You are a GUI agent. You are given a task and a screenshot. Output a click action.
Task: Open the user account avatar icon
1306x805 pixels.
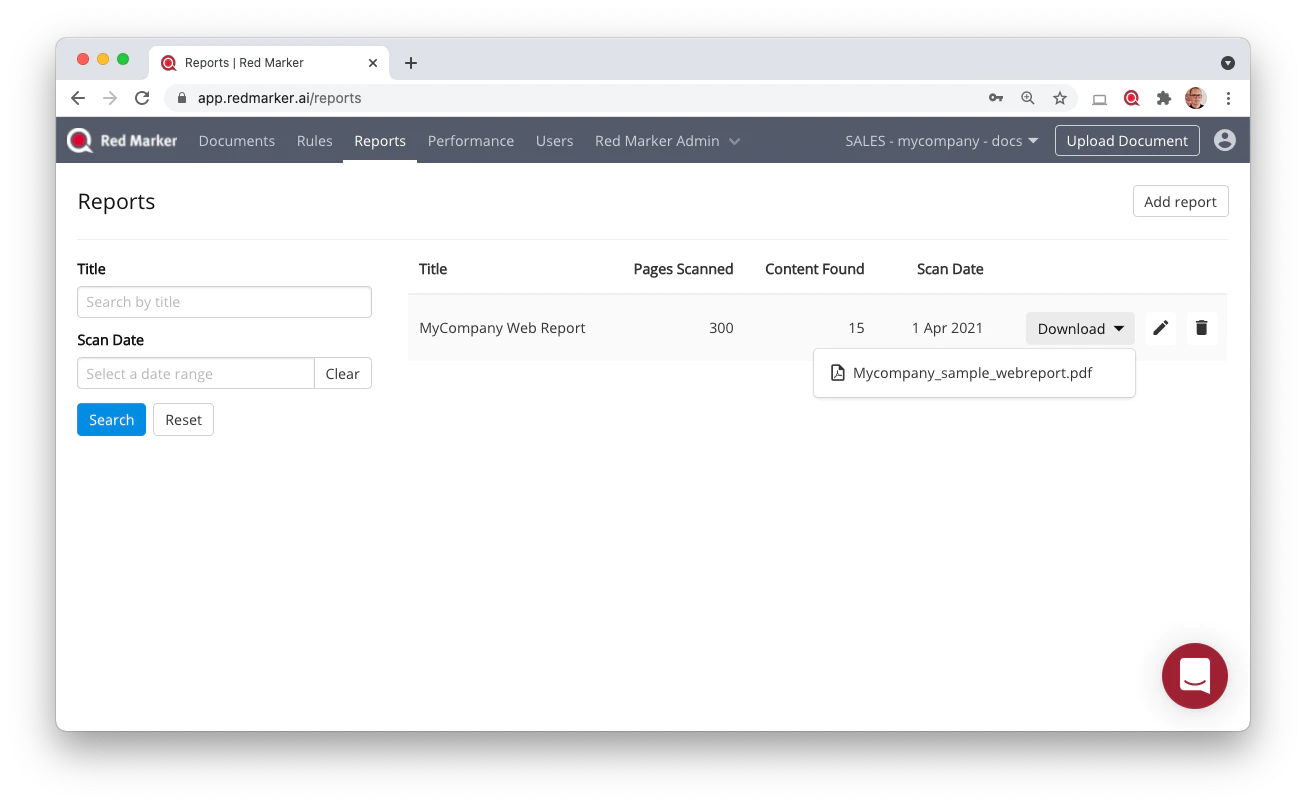(1225, 140)
